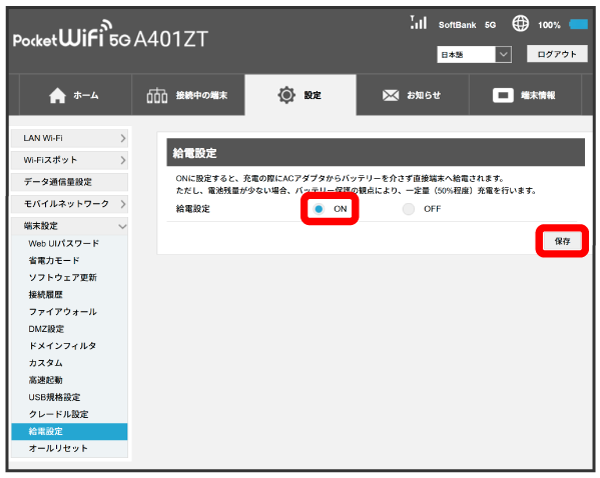Screen dimensions: 600x478
Task: Click the settings gear icon
Action: 286,96
